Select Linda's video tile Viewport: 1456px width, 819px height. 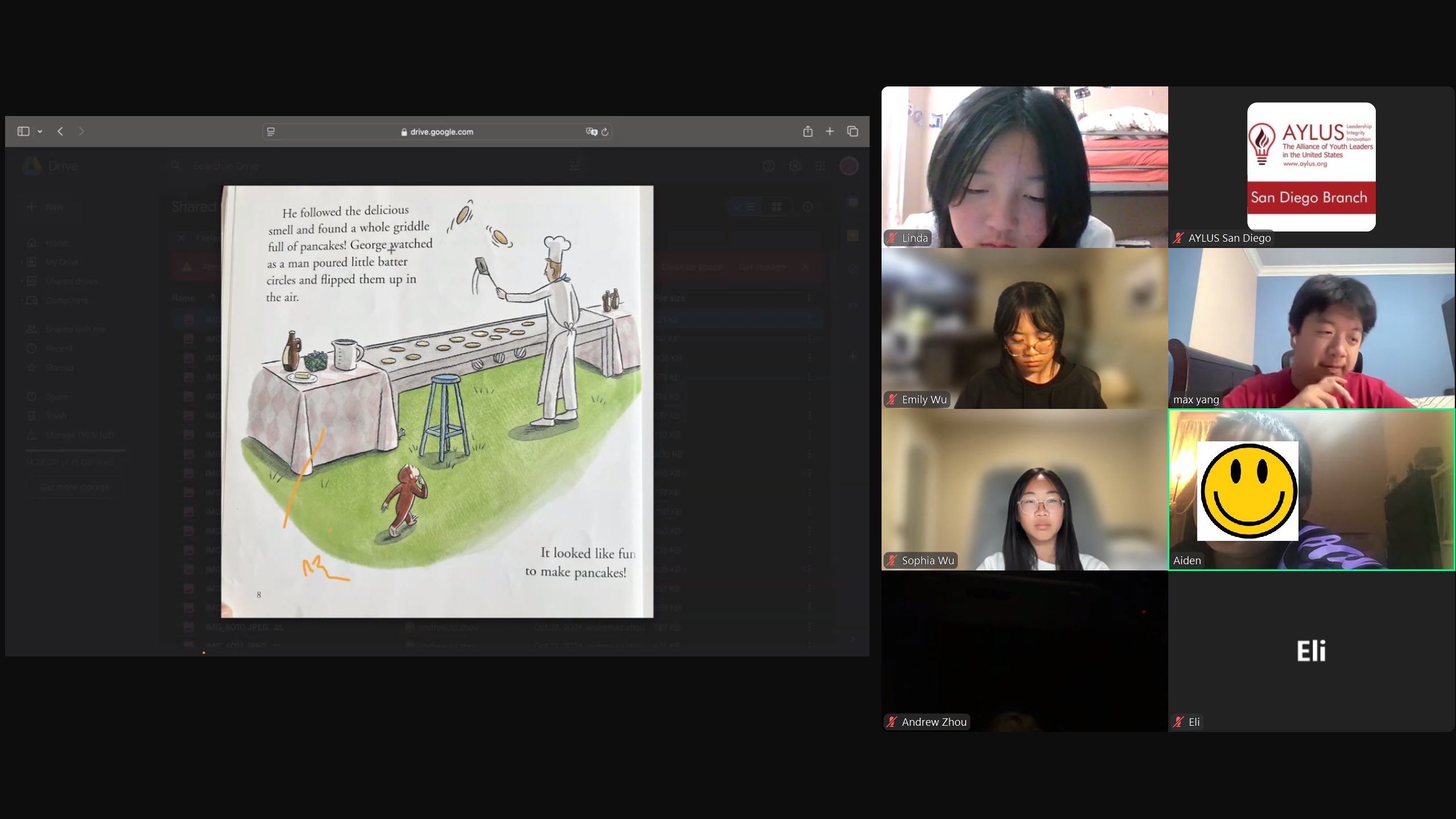tap(1025, 167)
